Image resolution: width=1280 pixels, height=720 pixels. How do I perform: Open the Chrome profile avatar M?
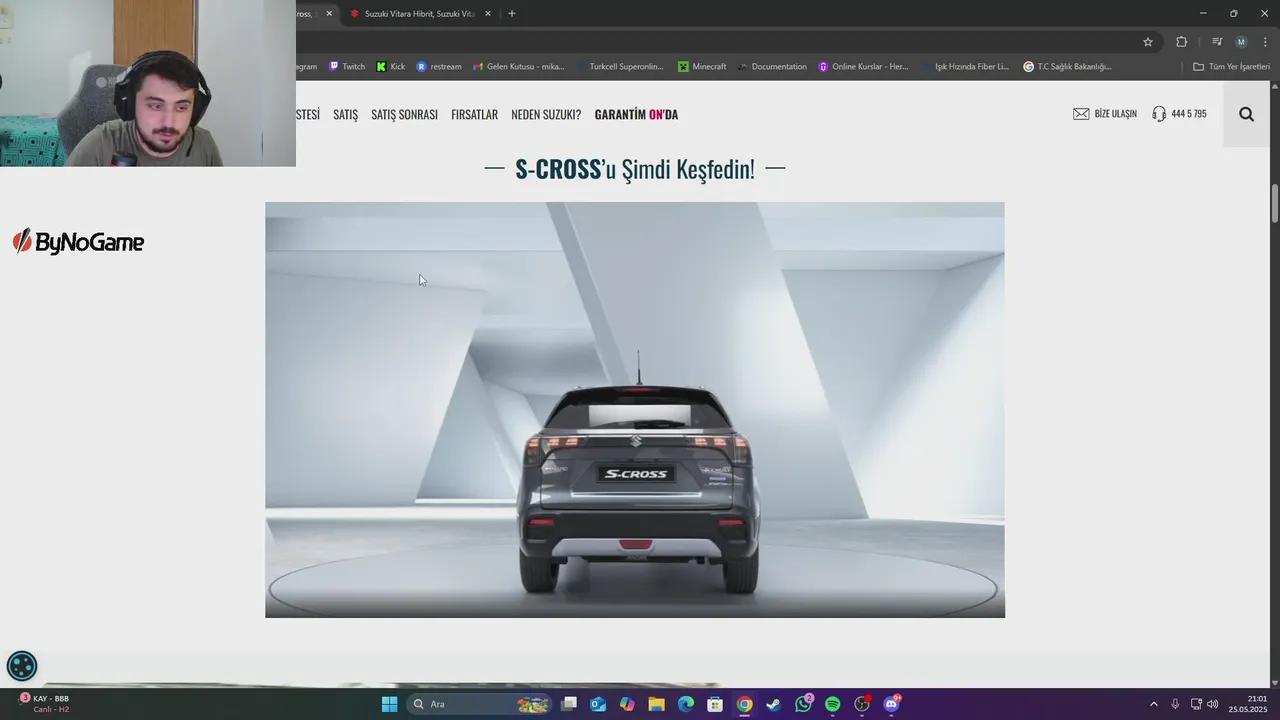coord(1241,42)
